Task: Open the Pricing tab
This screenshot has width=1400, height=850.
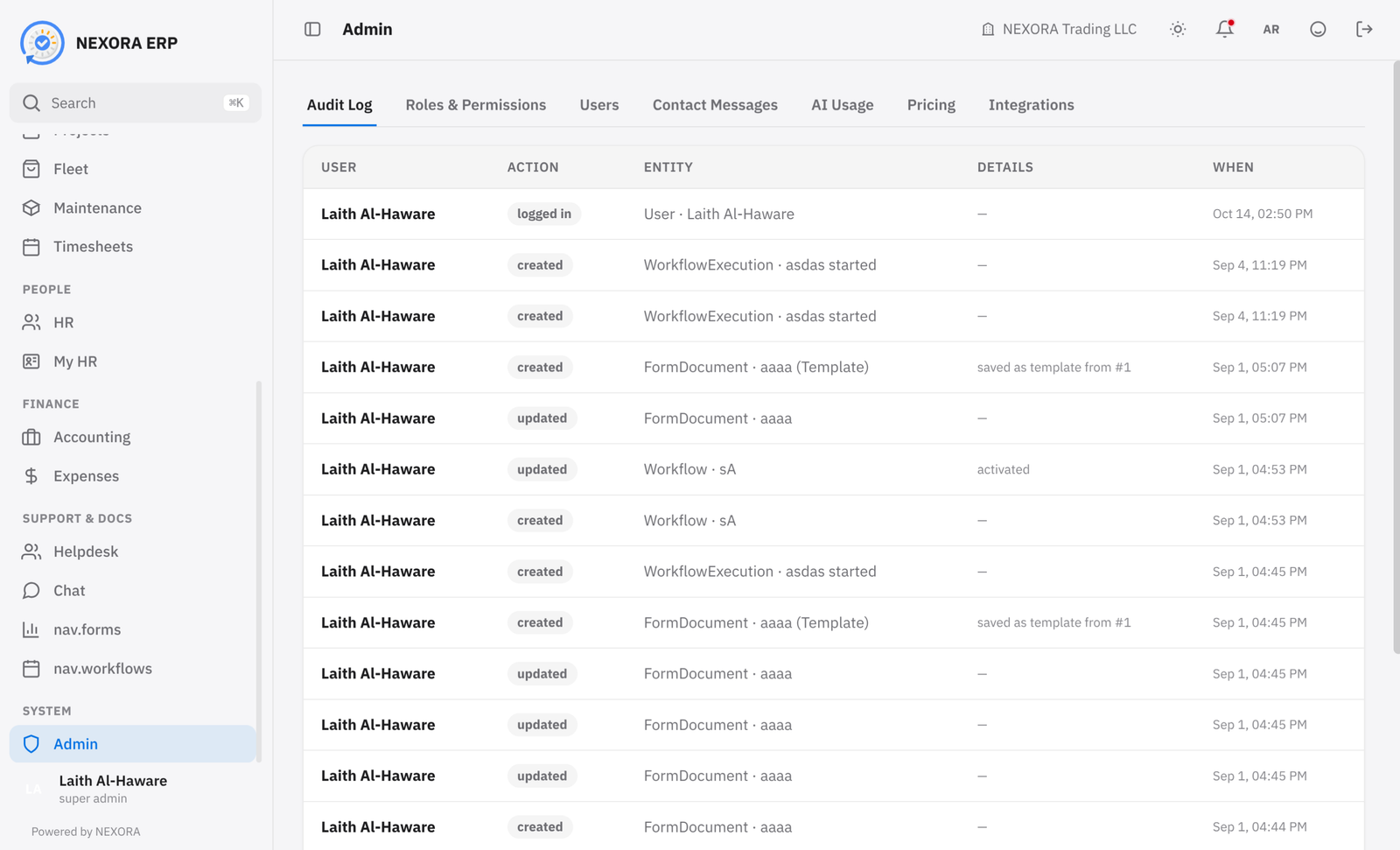Action: pos(931,105)
